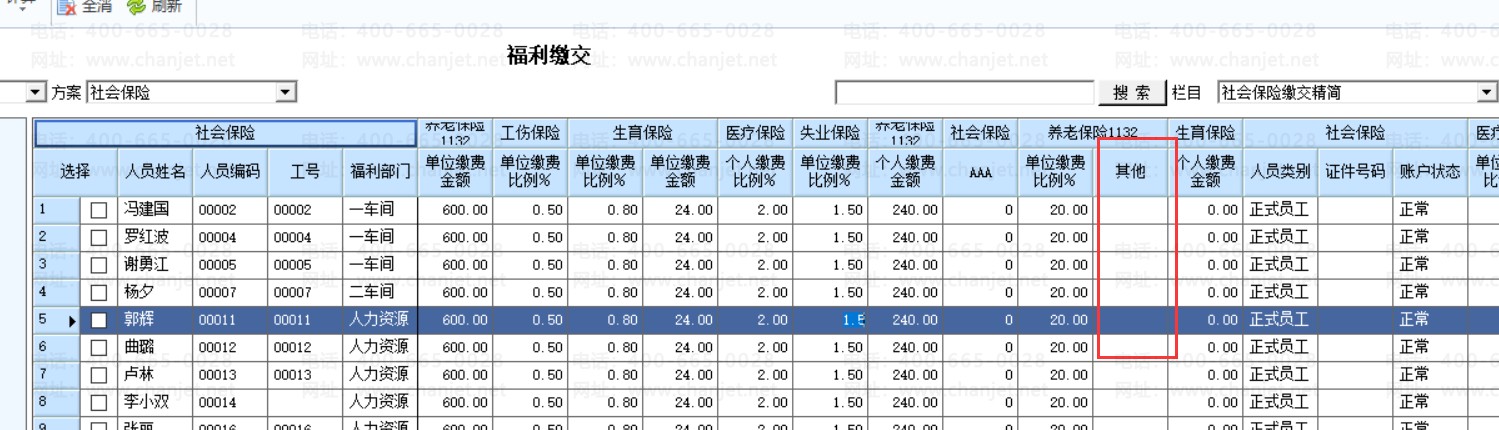Click into the search text field
The image size is (1499, 430).
pyautogui.click(x=964, y=93)
